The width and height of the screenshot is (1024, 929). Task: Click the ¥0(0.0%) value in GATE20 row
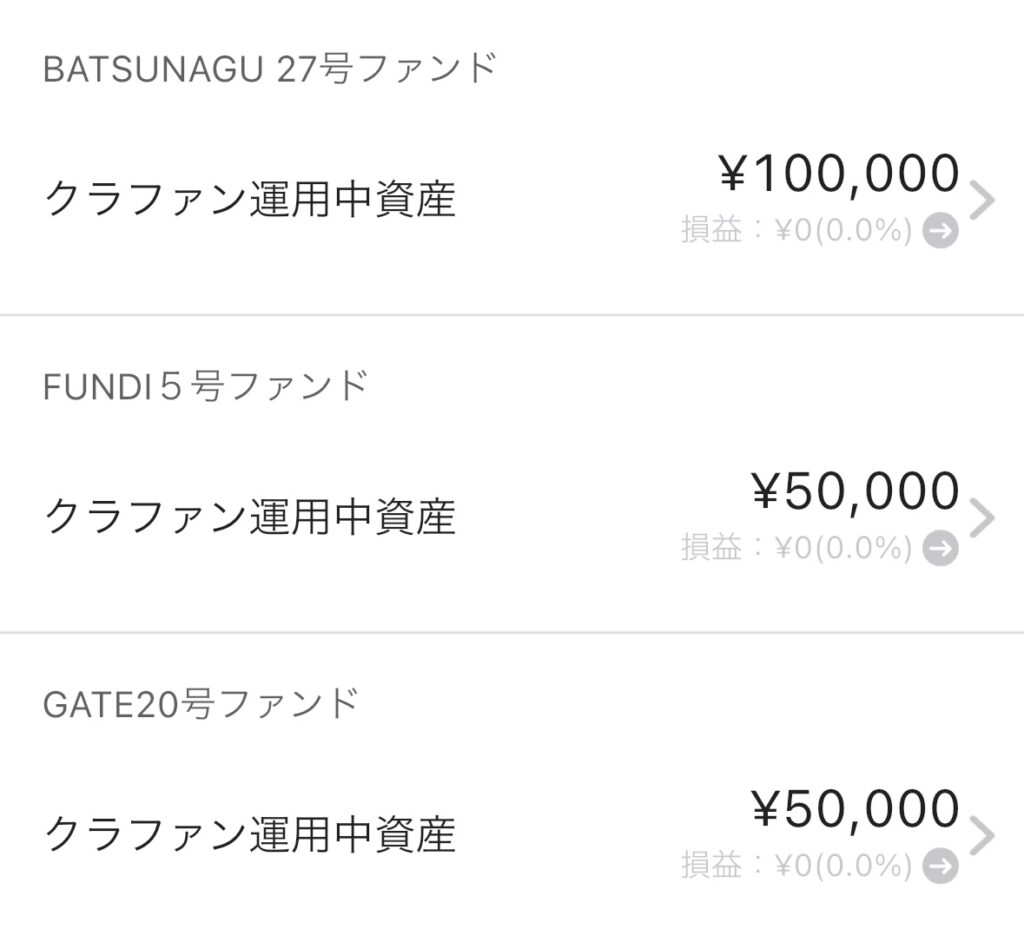coord(844,864)
